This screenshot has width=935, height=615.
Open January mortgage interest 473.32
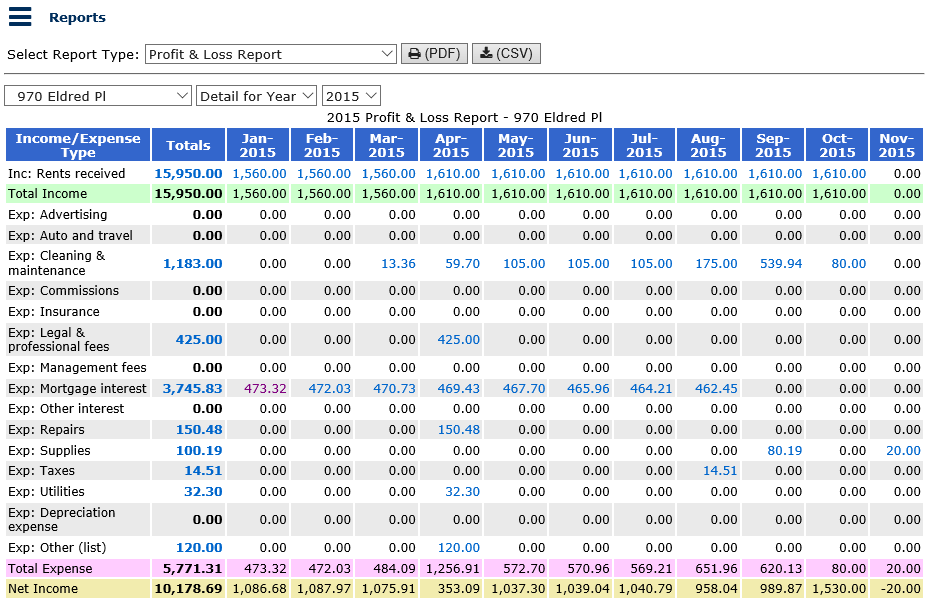pyautogui.click(x=265, y=389)
